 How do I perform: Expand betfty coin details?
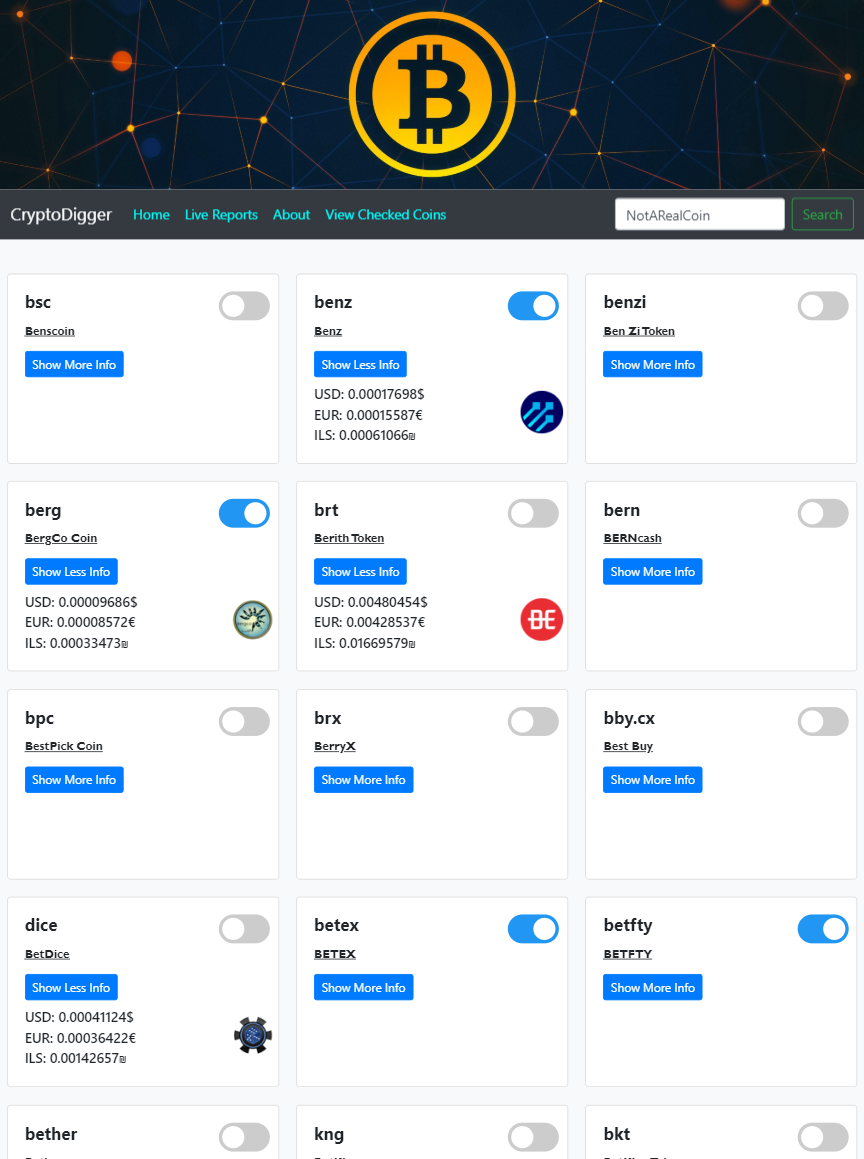pos(653,988)
